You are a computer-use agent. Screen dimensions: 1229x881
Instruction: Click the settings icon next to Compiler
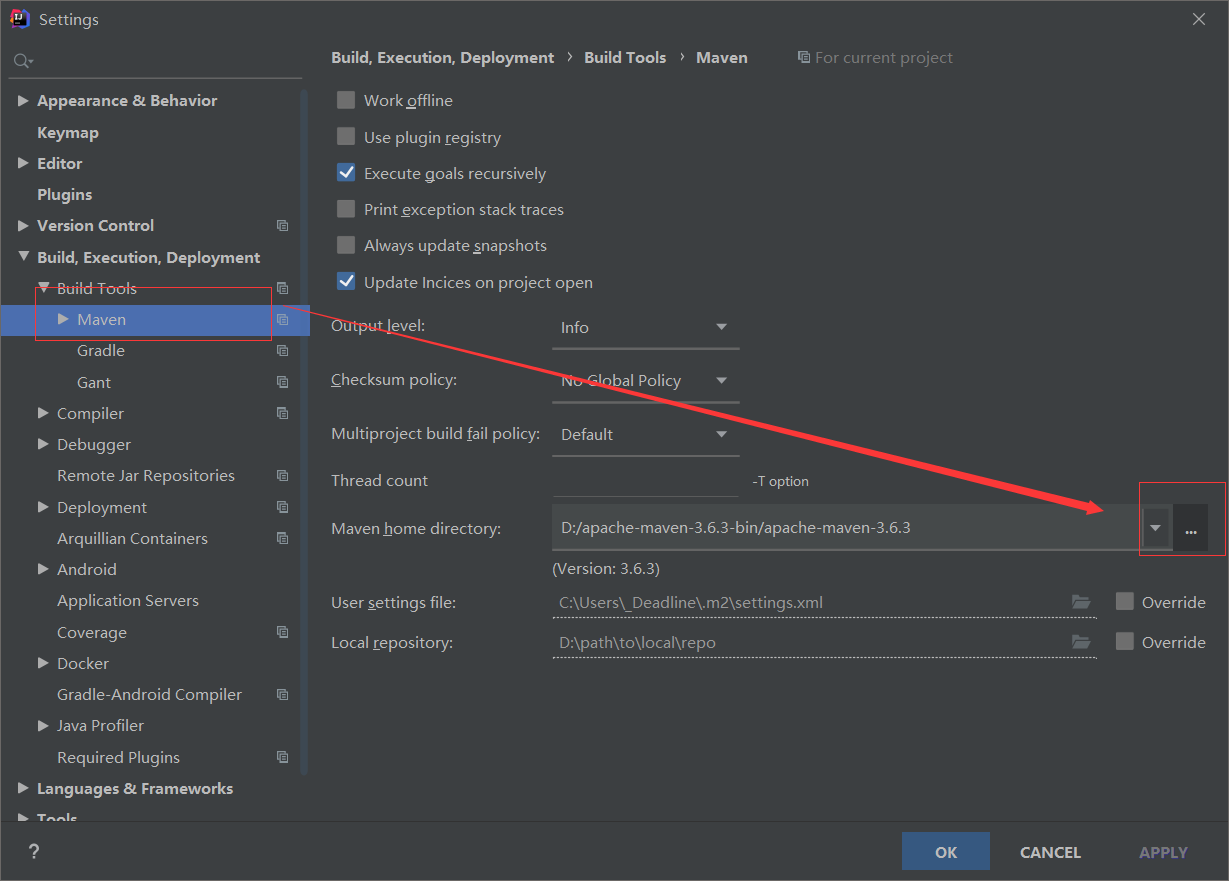point(282,412)
